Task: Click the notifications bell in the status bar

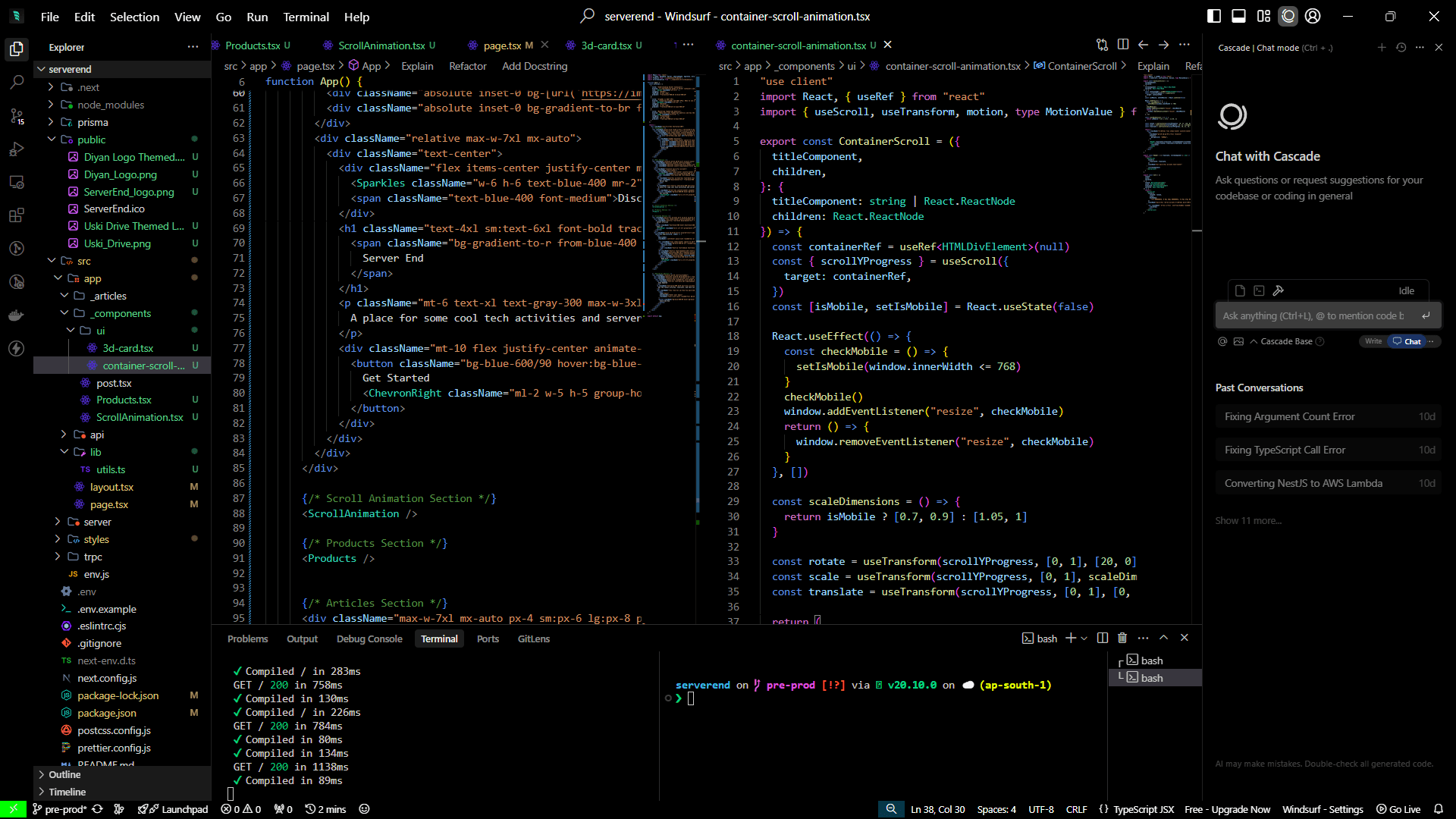Action: [1438, 809]
